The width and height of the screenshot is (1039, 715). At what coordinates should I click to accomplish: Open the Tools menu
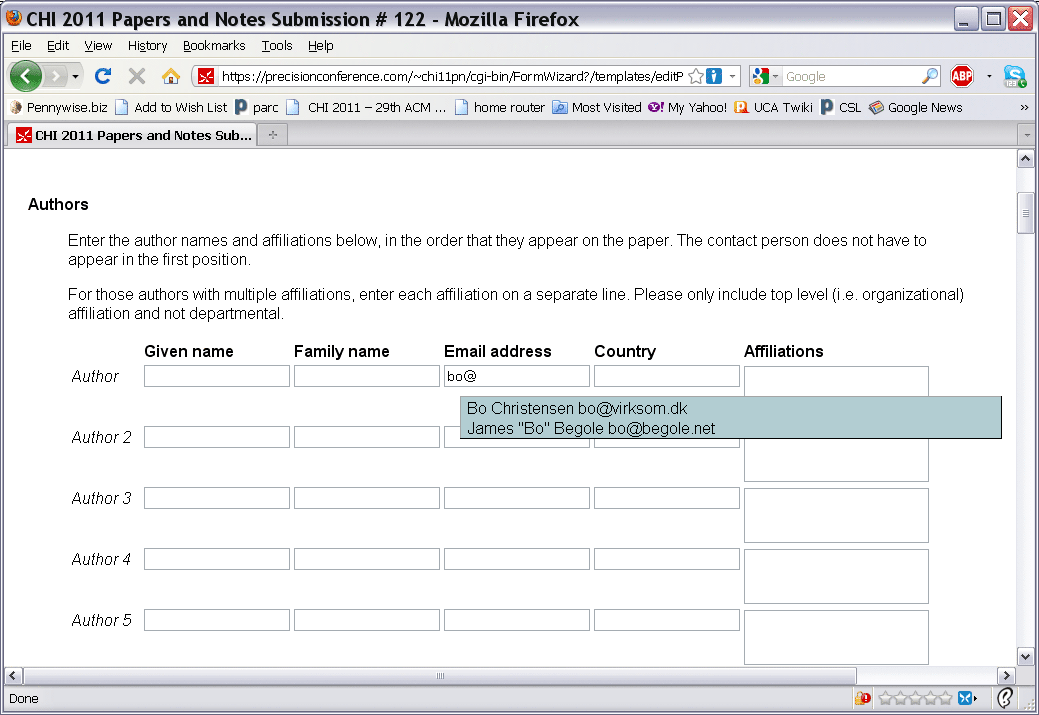pyautogui.click(x=276, y=46)
